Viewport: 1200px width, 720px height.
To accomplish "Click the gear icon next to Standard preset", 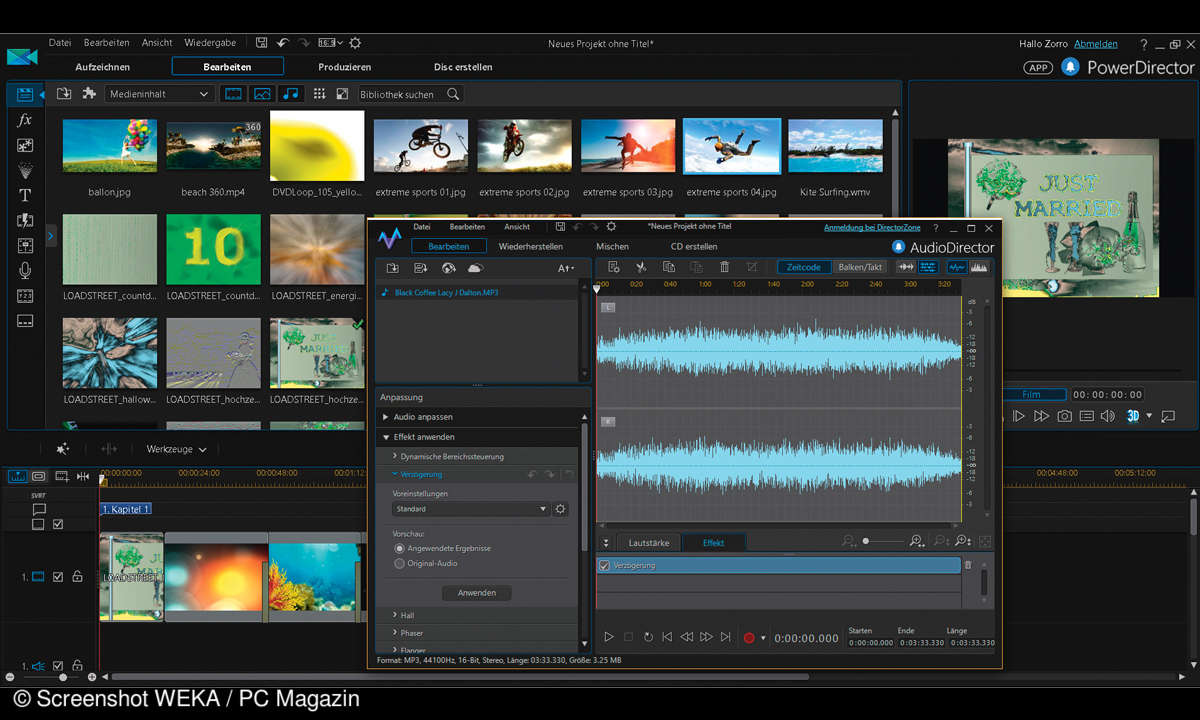I will pyautogui.click(x=560, y=509).
